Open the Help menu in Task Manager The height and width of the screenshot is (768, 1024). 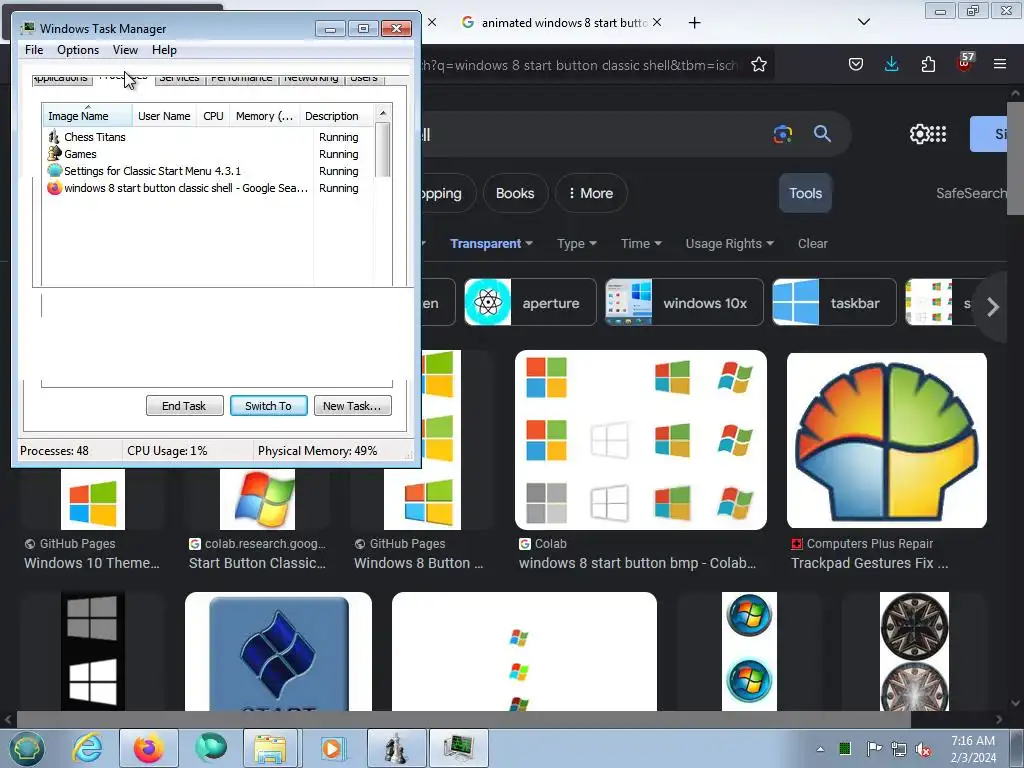click(164, 50)
